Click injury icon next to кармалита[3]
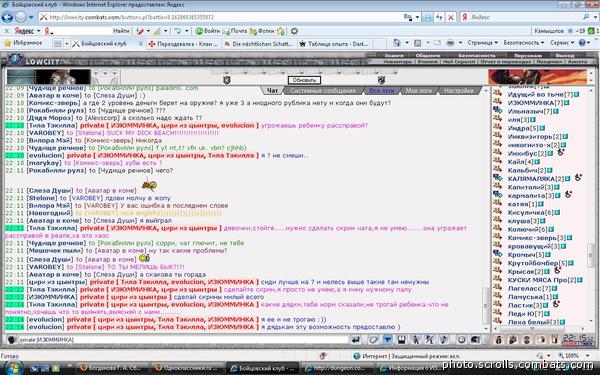 tap(568, 194)
